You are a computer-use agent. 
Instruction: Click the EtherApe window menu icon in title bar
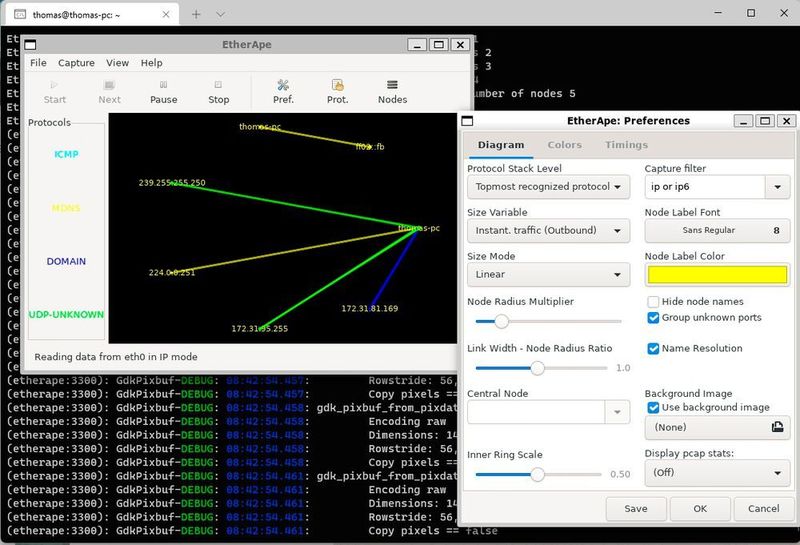coord(30,44)
